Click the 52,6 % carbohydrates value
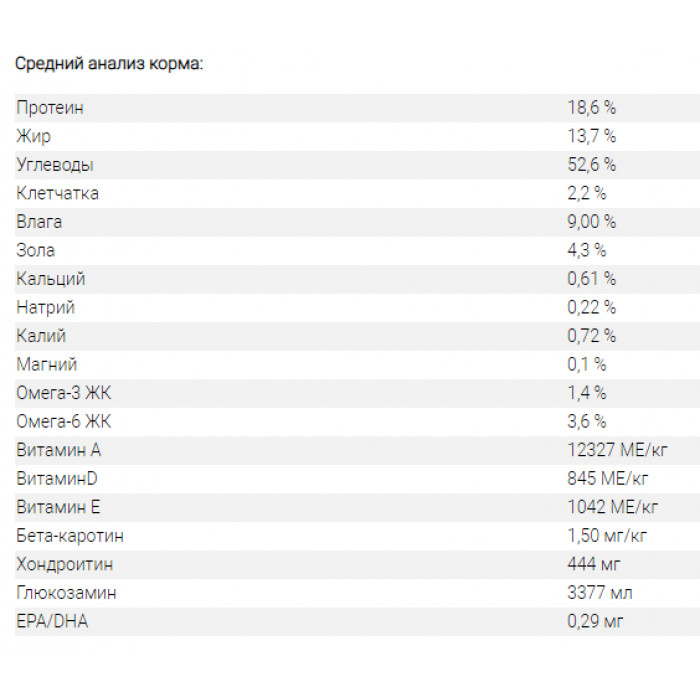Viewport: 700px width, 700px height. click(x=592, y=165)
